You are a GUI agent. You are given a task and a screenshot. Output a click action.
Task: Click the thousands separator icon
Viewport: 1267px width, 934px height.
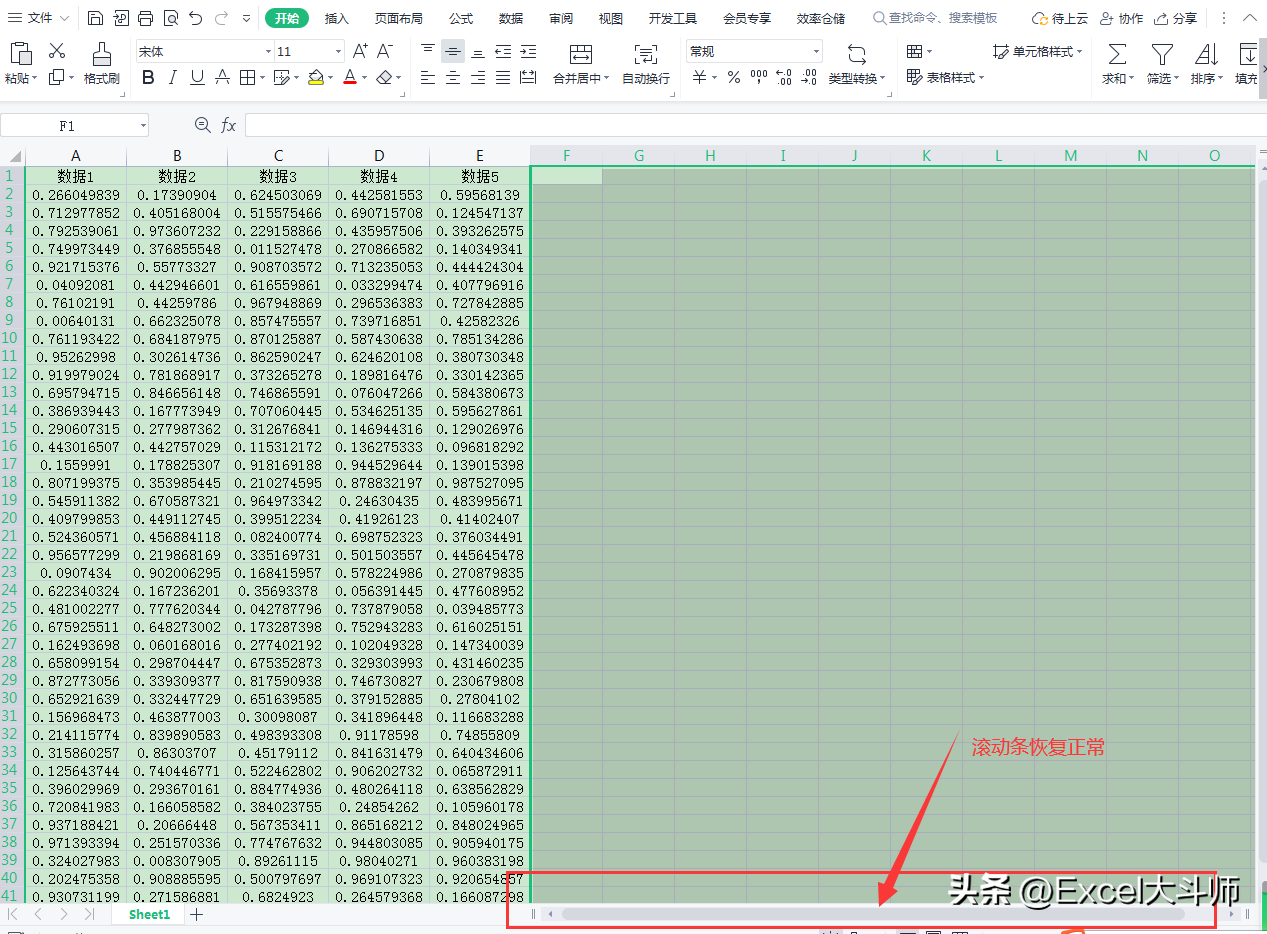coord(759,77)
